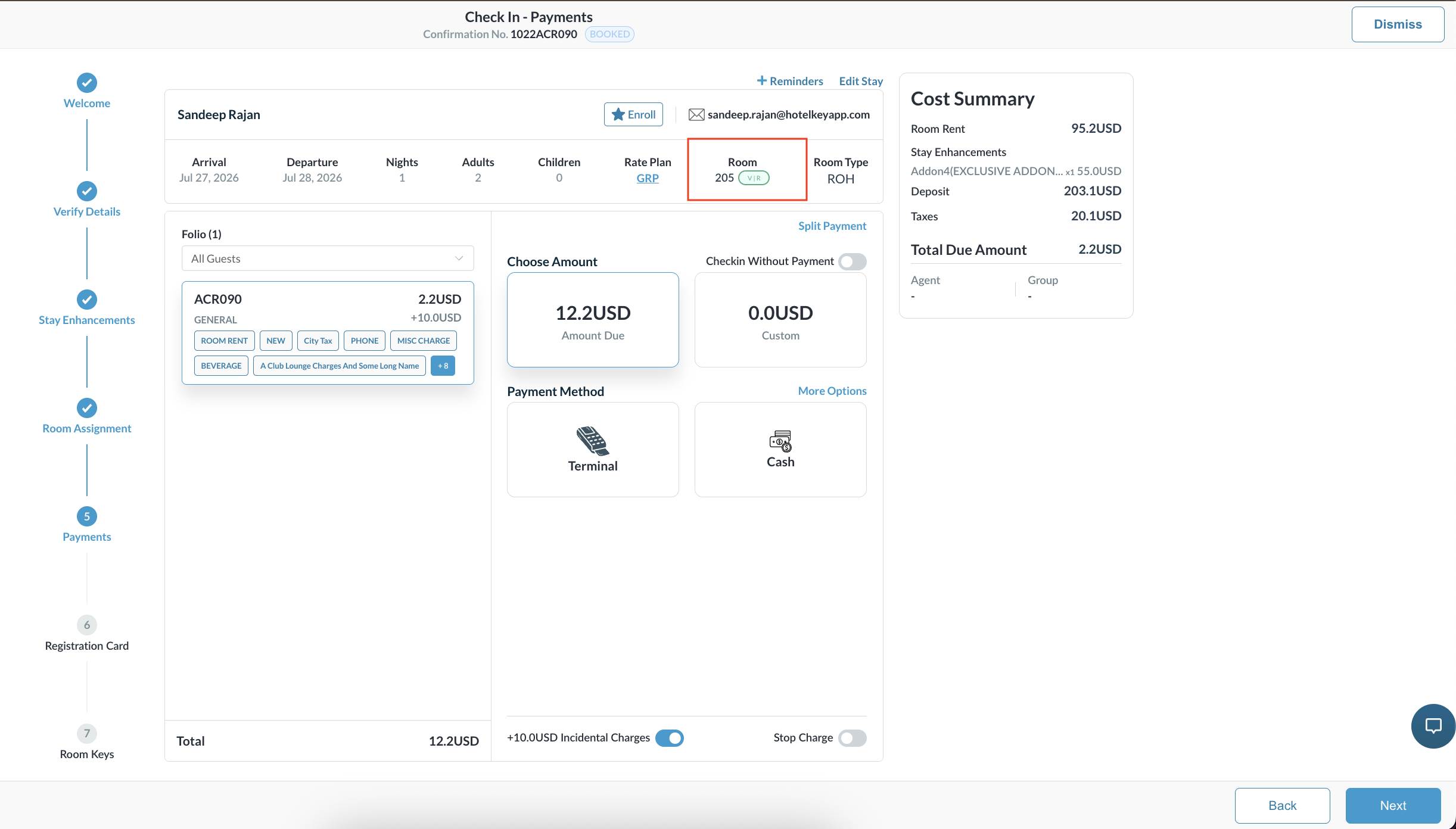This screenshot has width=1456, height=829.
Task: Disable the Incidental Charges toggle
Action: pyautogui.click(x=670, y=738)
